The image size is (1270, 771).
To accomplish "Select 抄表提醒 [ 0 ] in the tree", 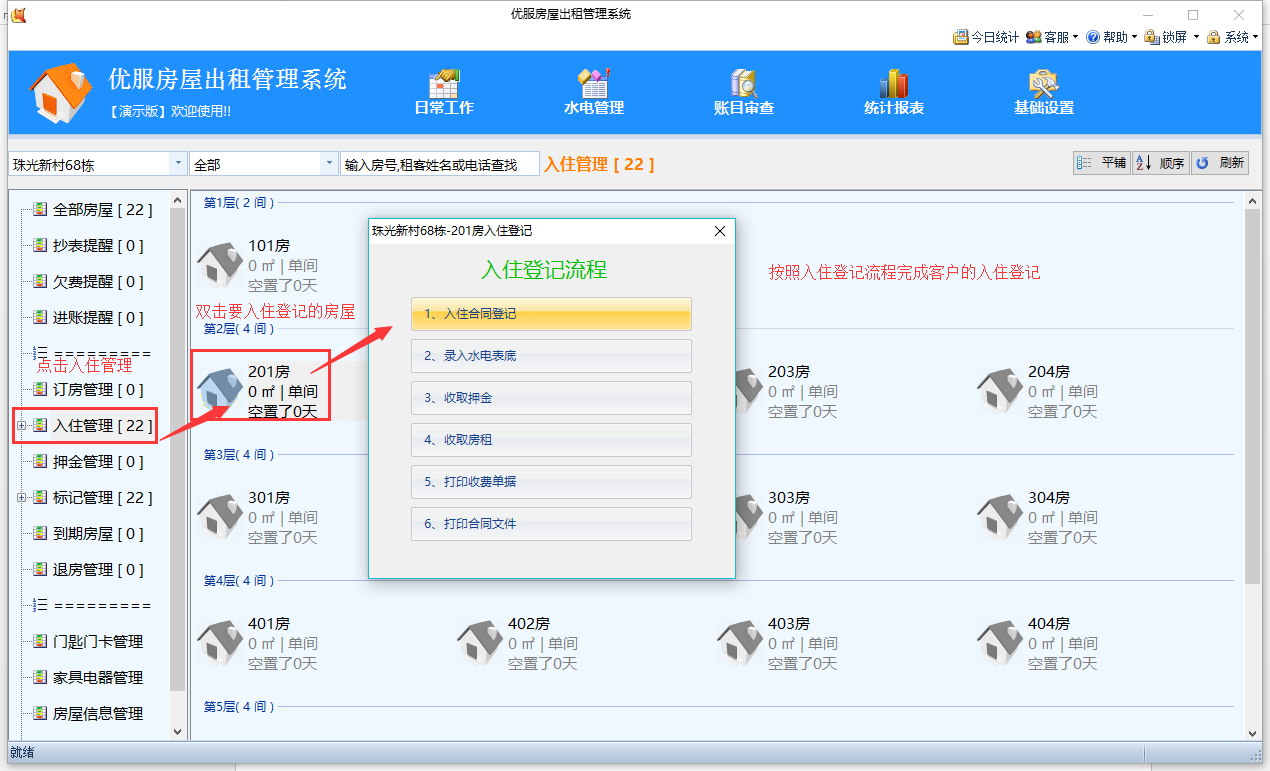I will [x=97, y=246].
